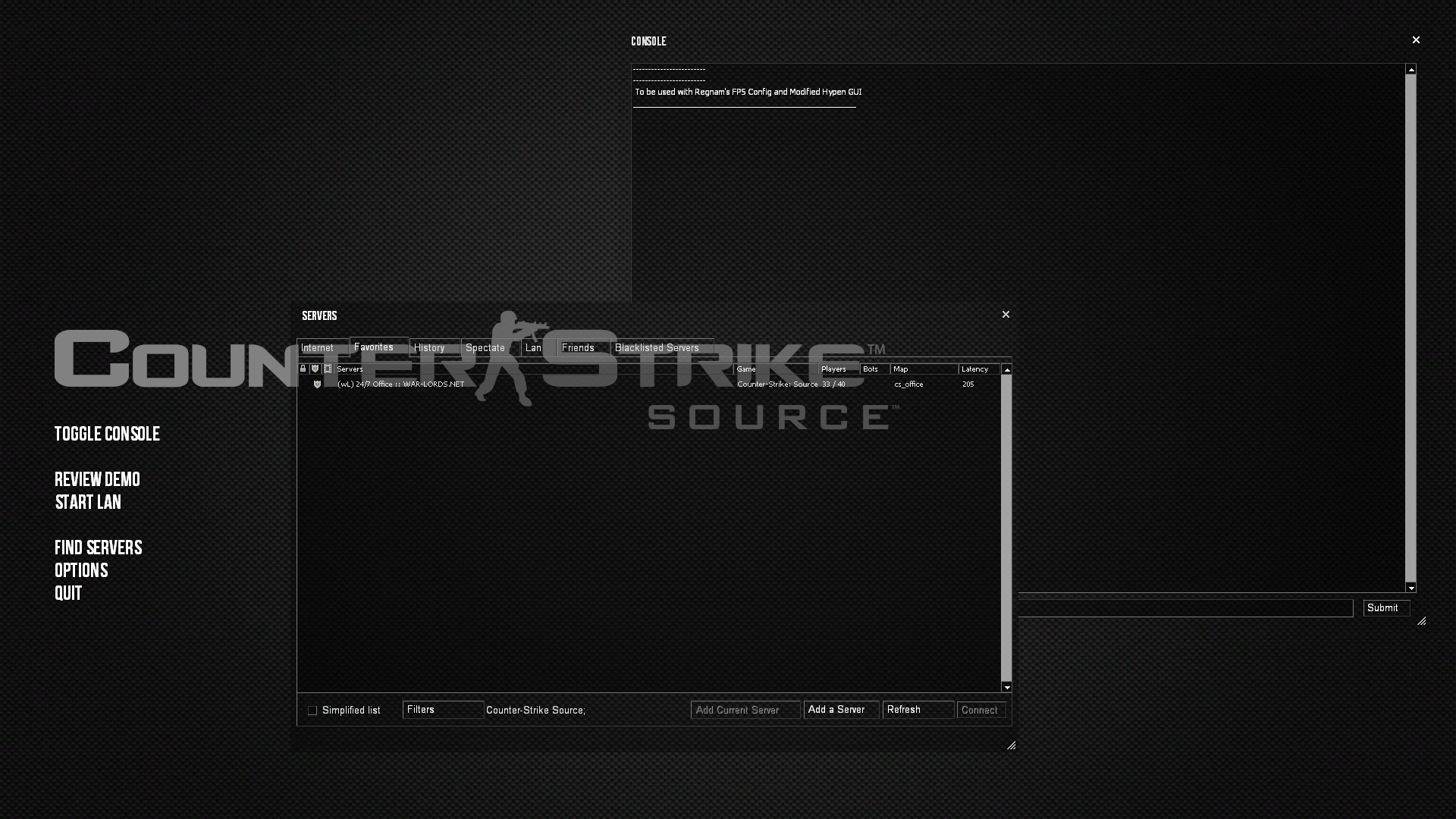
Task: Close the Console window
Action: (x=1415, y=40)
